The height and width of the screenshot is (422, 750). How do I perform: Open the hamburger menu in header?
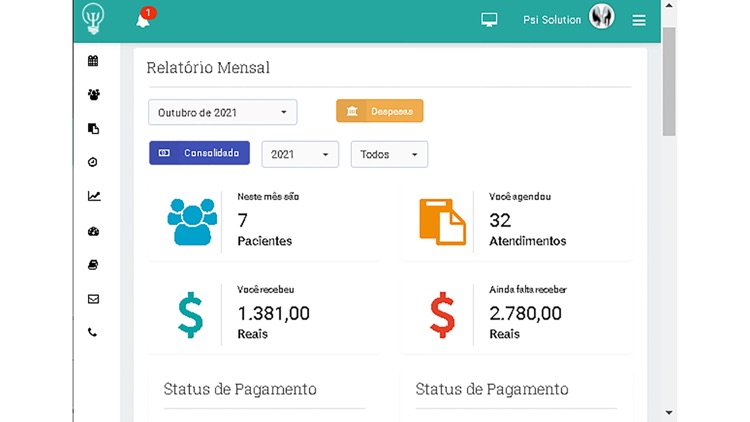[x=639, y=20]
